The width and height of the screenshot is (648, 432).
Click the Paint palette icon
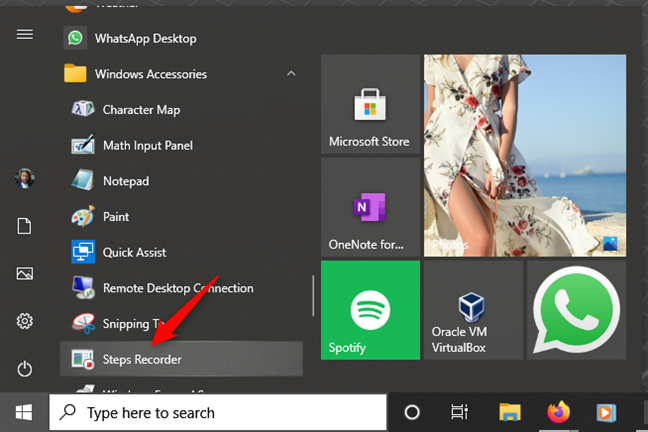point(83,216)
